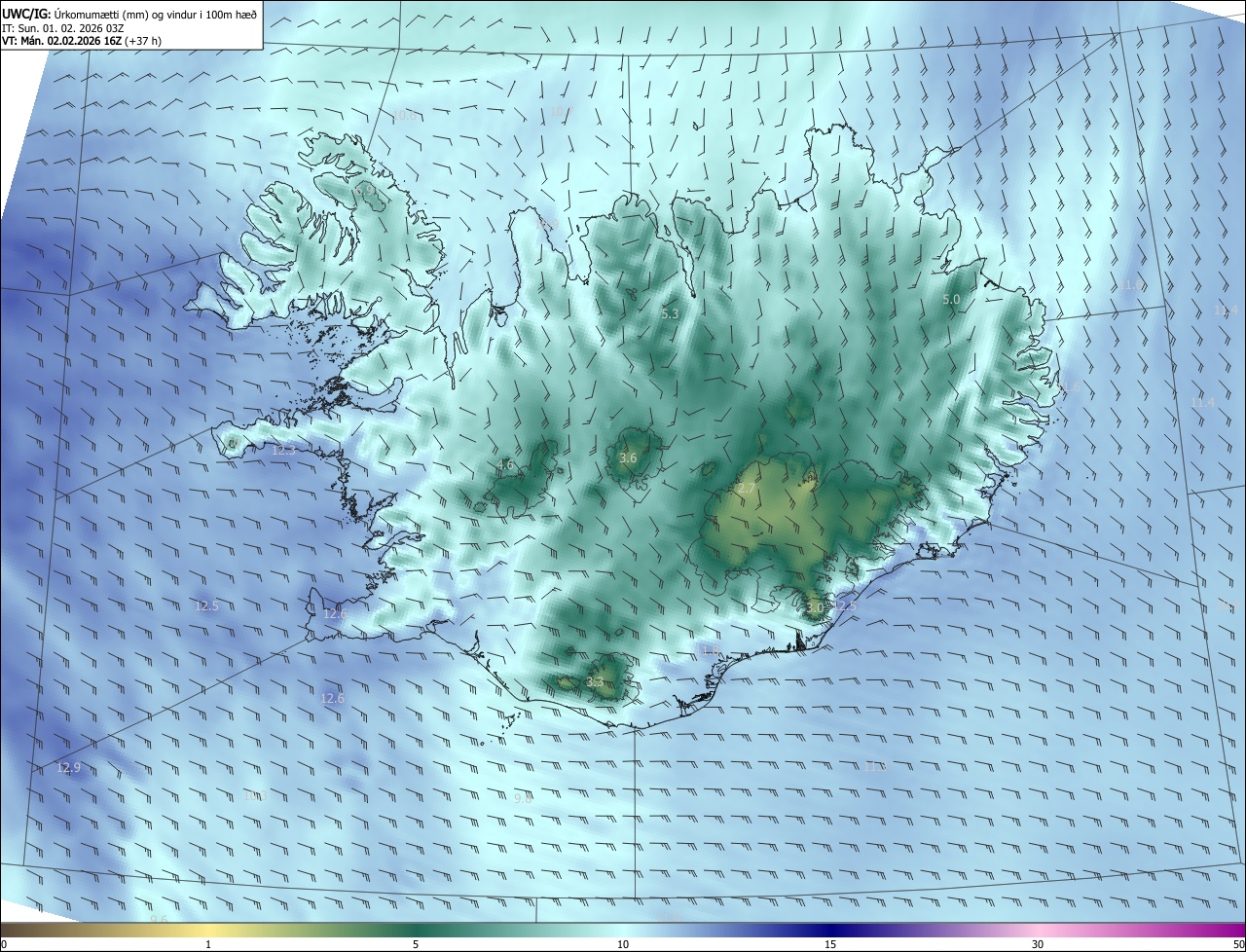Click the 4.6 value label near Langjökull
Viewport: 1246px width, 952px height.
coord(504,465)
